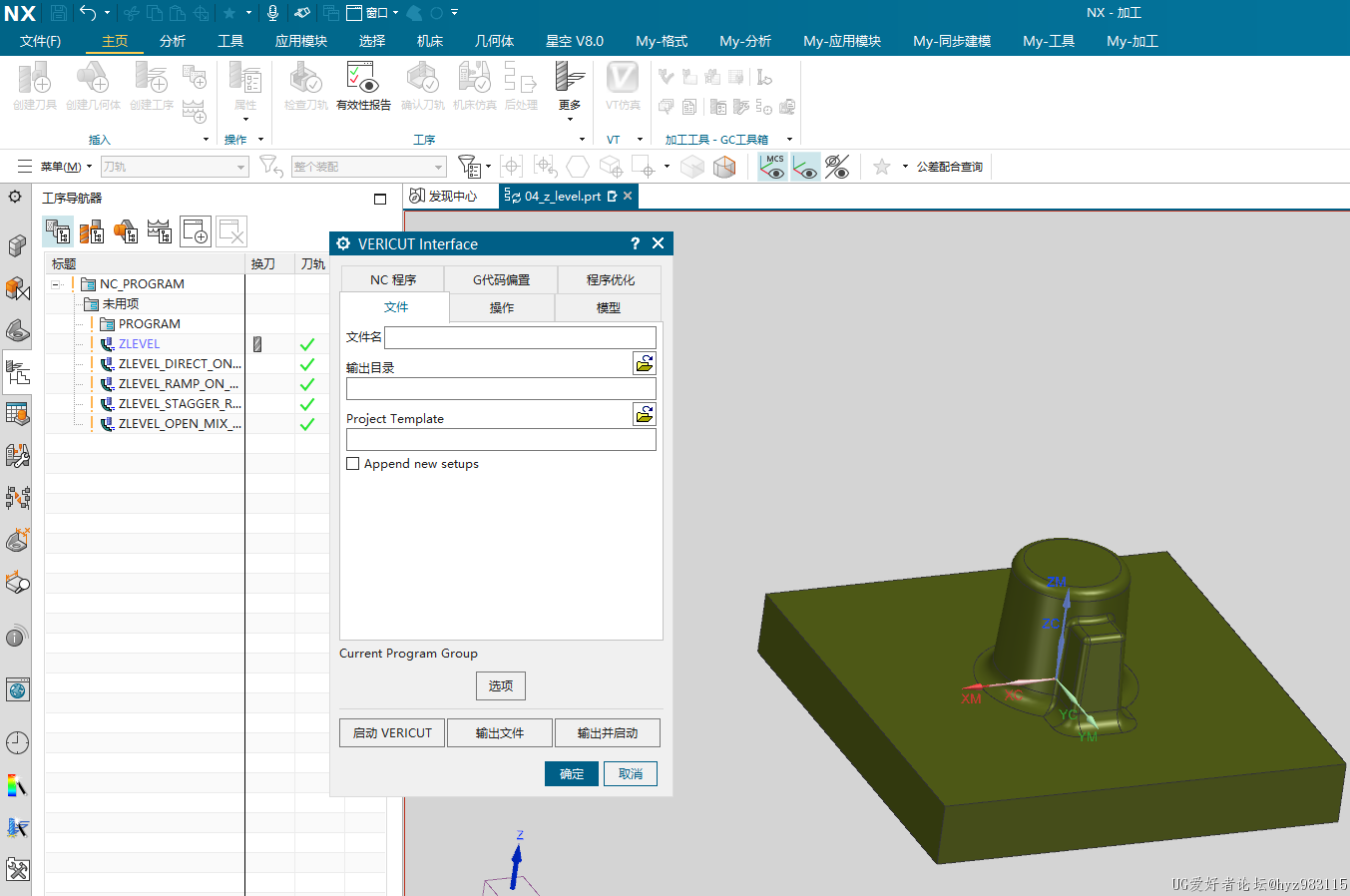Open the 菜单(M) menu dropdown
1350x896 pixels.
tap(66, 167)
